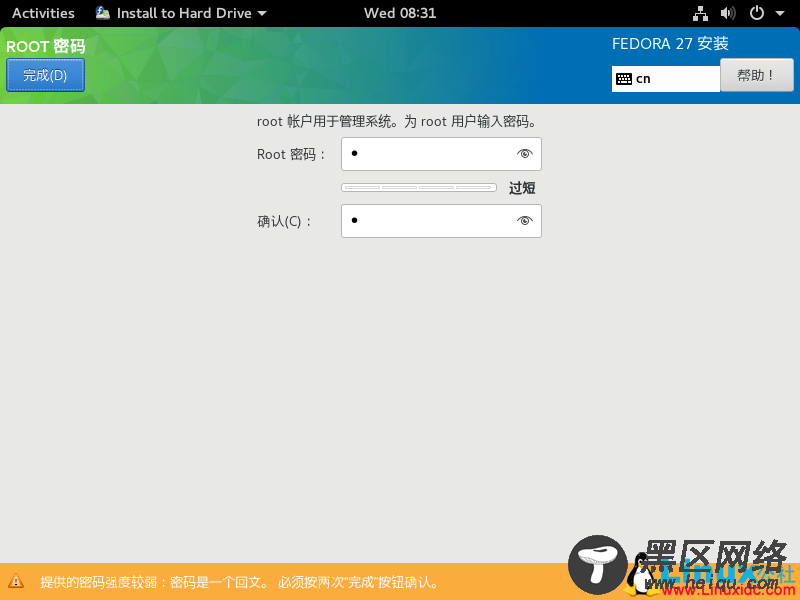
Task: Click the volume speaker icon
Action: pyautogui.click(x=728, y=13)
